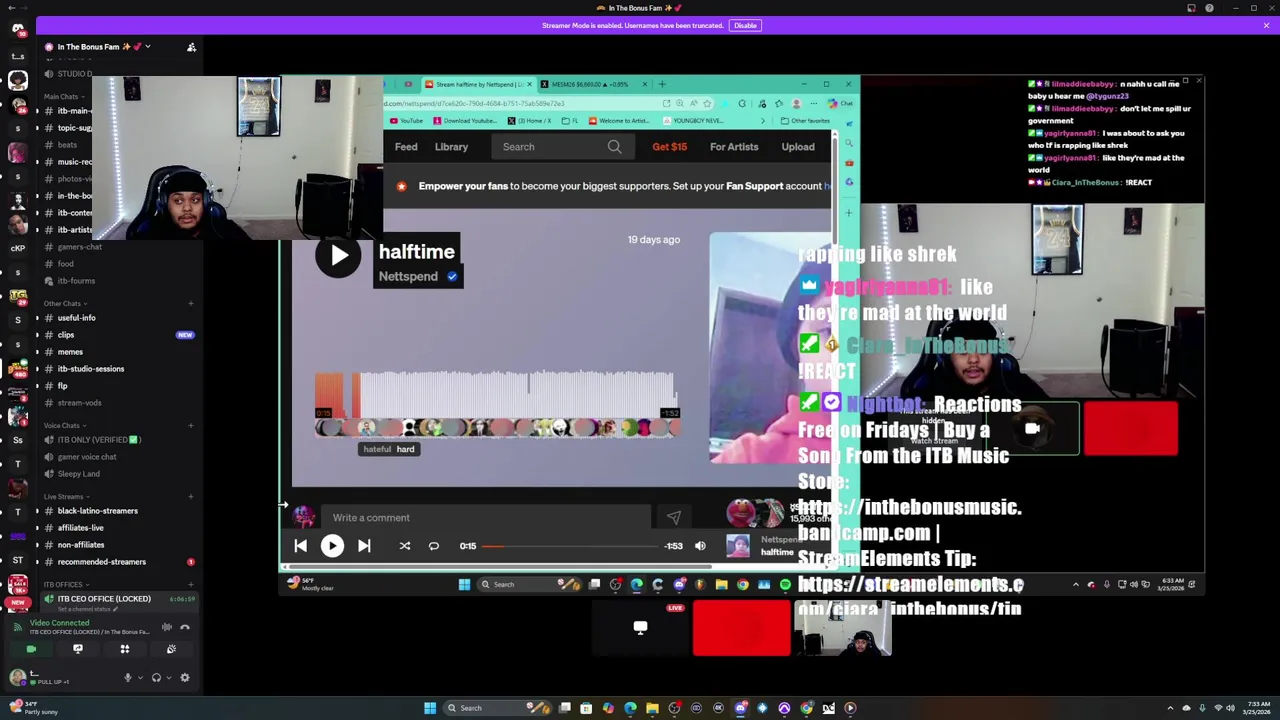Skip to the next track in the player bar
This screenshot has width=1280, height=720.
[364, 546]
